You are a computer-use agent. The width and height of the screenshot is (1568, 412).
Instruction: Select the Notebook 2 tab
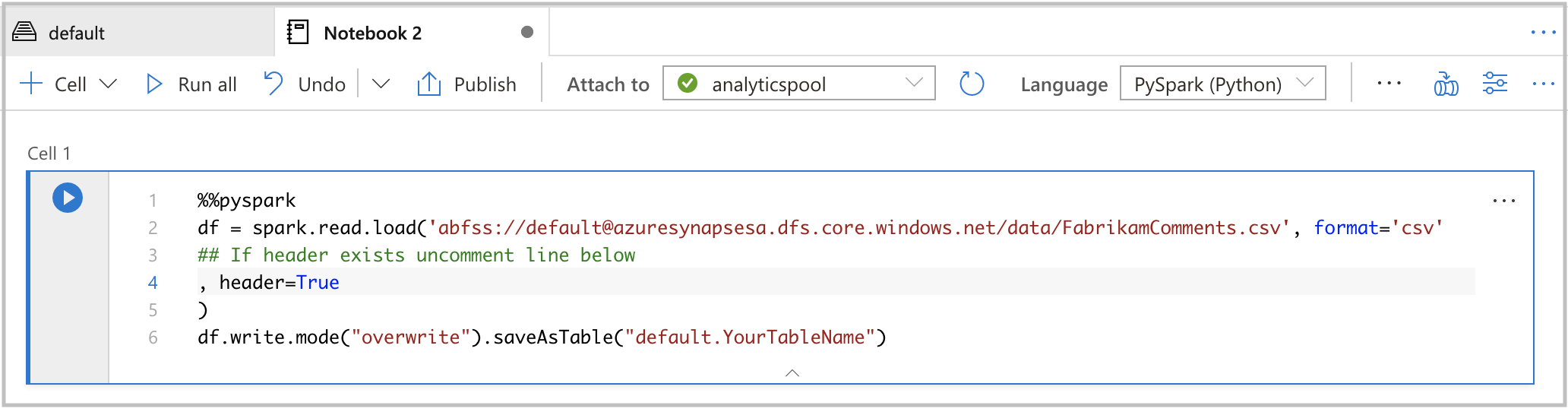click(x=372, y=33)
